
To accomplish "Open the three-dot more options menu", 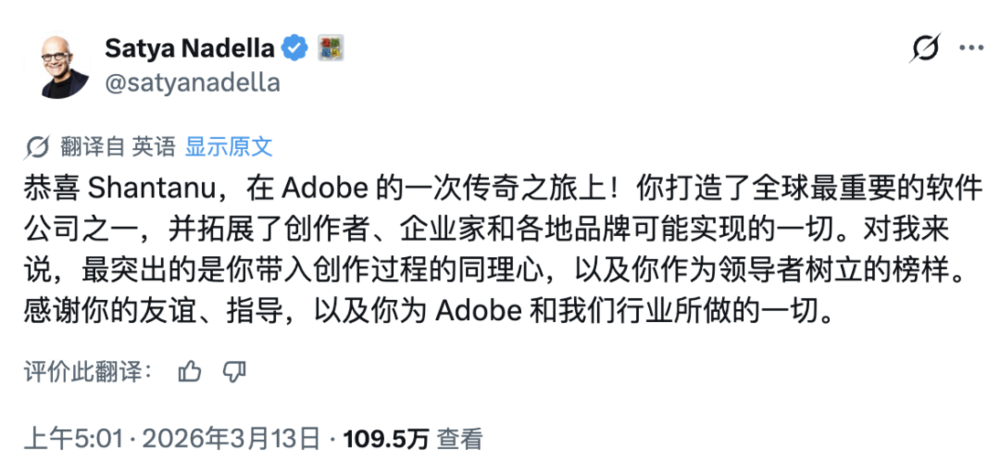I will (972, 48).
